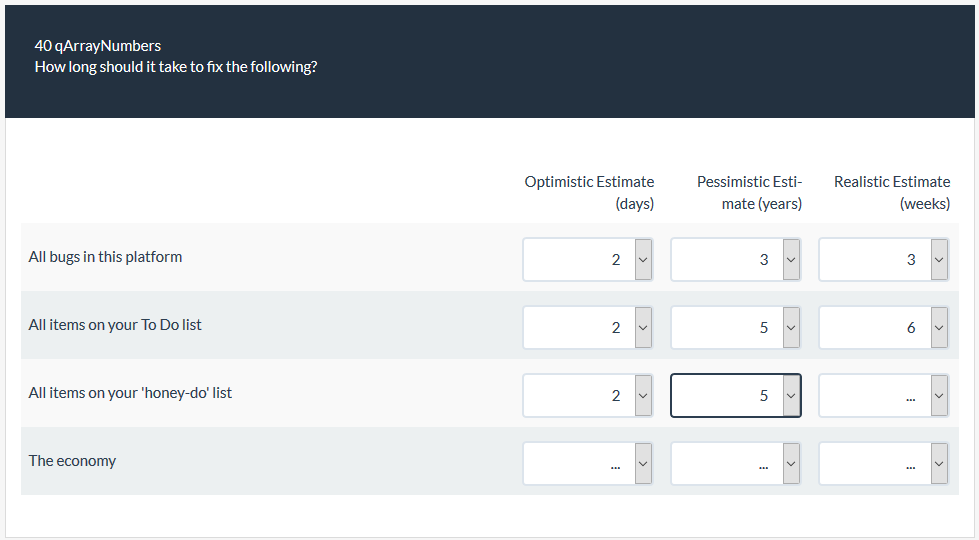The width and height of the screenshot is (979, 540).
Task: Click the Pessimistic Estimate (years) column header
Action: click(x=750, y=192)
